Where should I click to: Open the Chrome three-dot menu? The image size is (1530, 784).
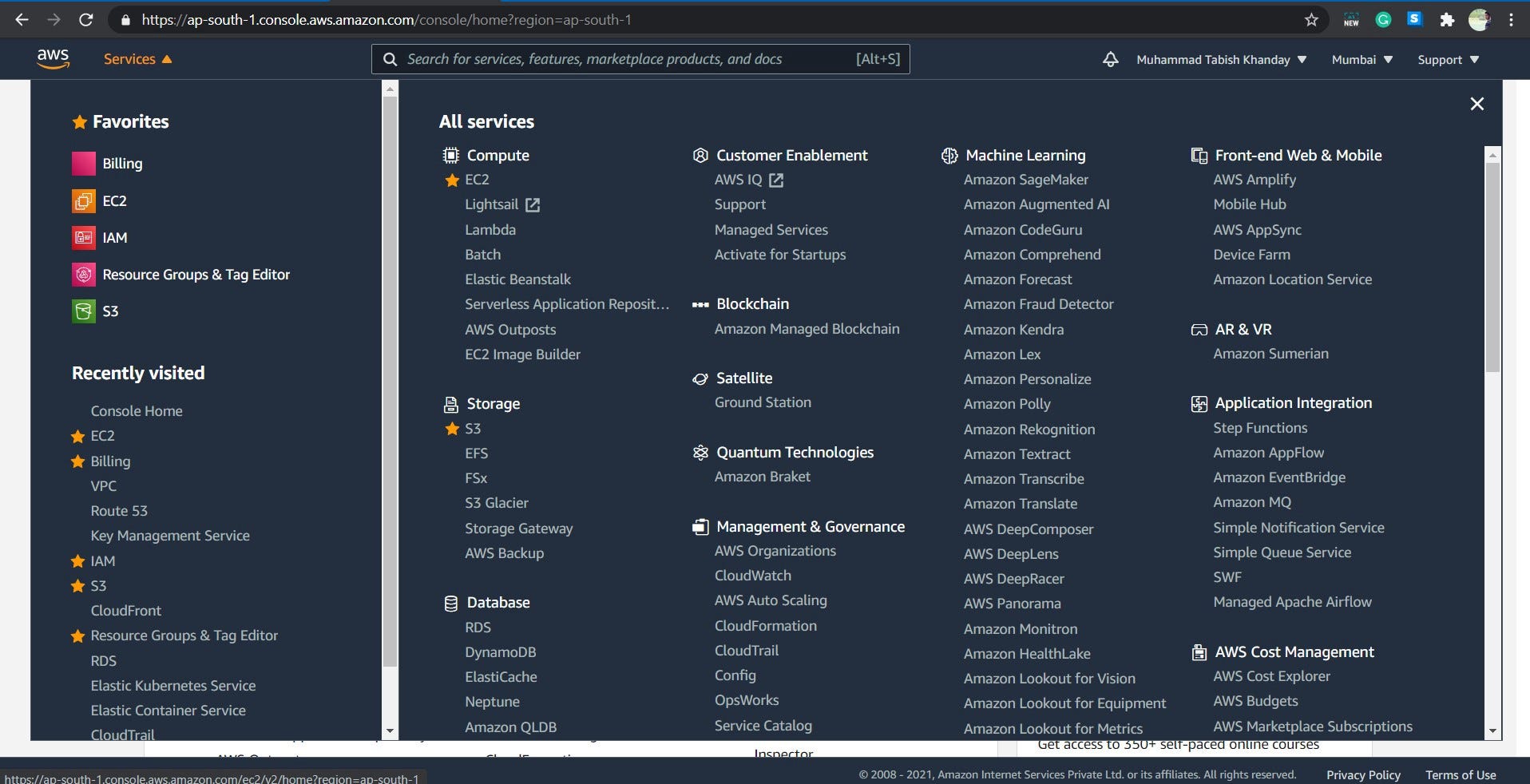(x=1511, y=20)
